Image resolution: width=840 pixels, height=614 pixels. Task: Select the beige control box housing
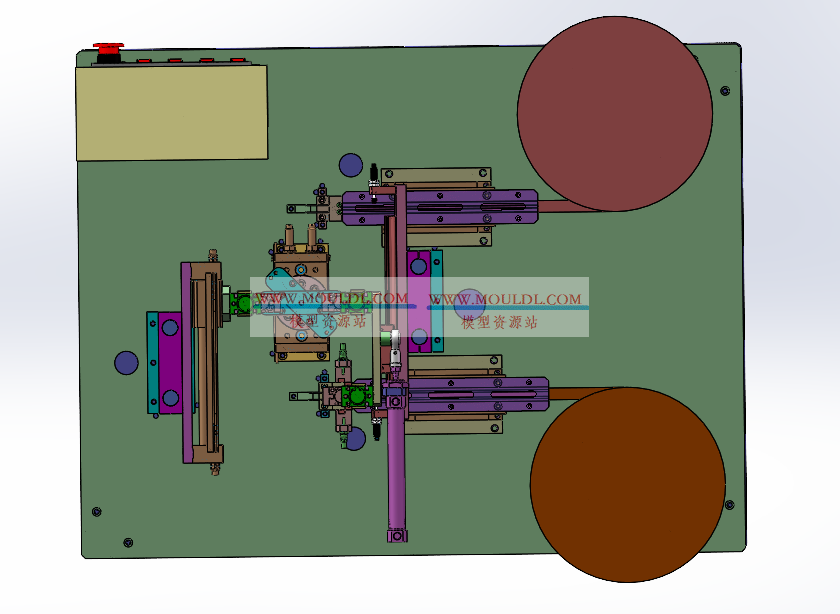[172, 112]
